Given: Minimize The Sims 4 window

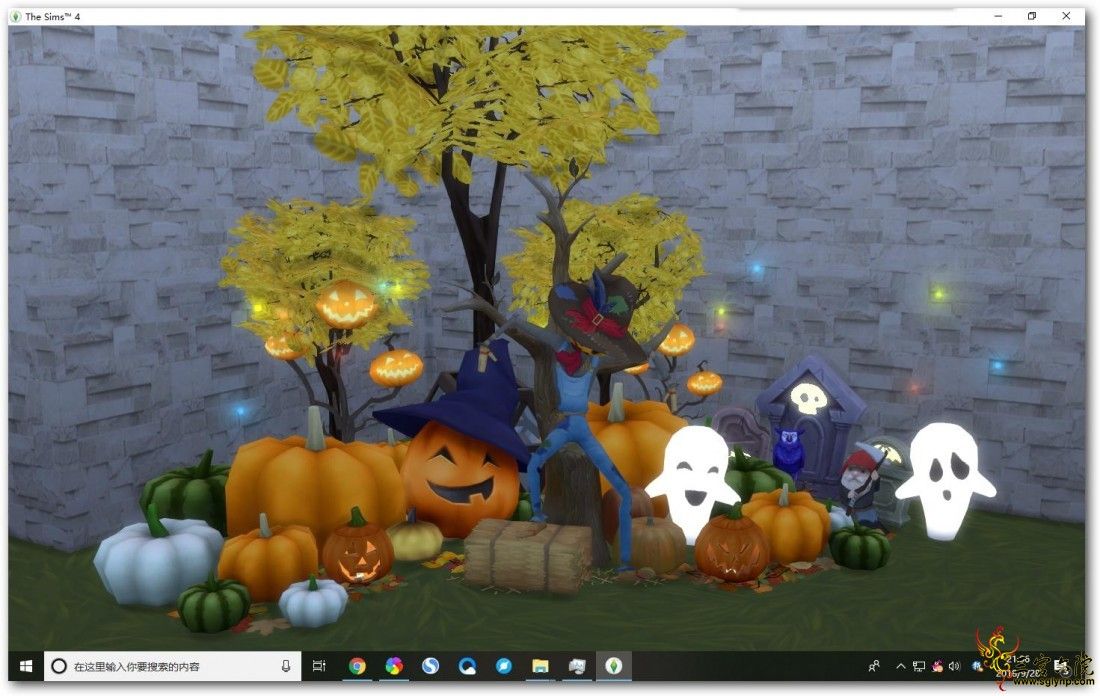Looking at the screenshot, I should coord(998,15).
